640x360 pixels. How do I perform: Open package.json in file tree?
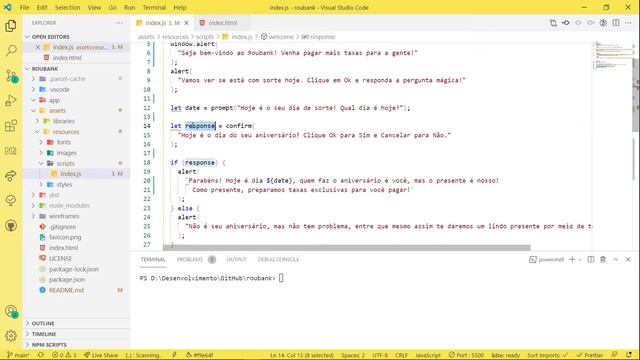[x=67, y=280]
